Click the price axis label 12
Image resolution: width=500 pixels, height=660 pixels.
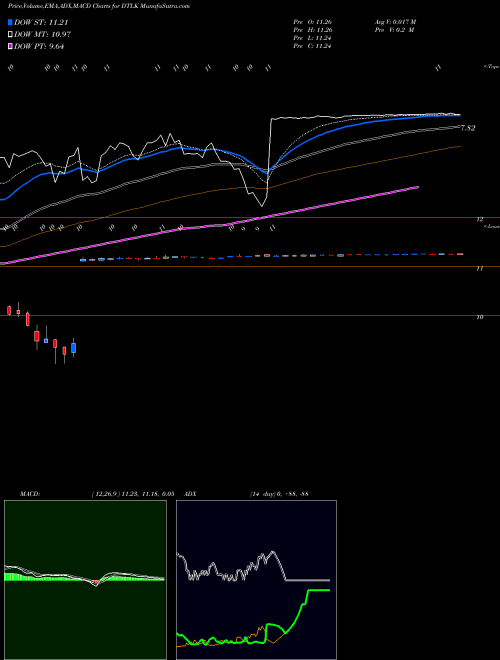(x=480, y=219)
